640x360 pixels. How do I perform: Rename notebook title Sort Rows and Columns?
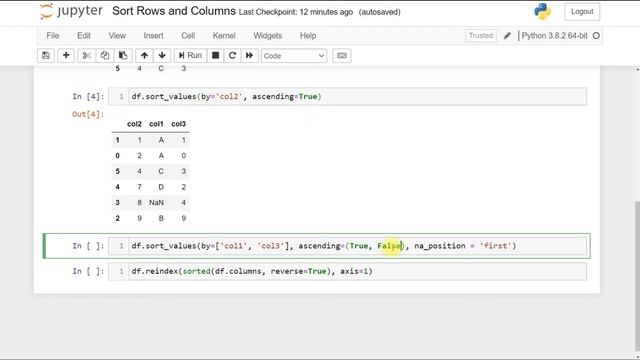174,11
